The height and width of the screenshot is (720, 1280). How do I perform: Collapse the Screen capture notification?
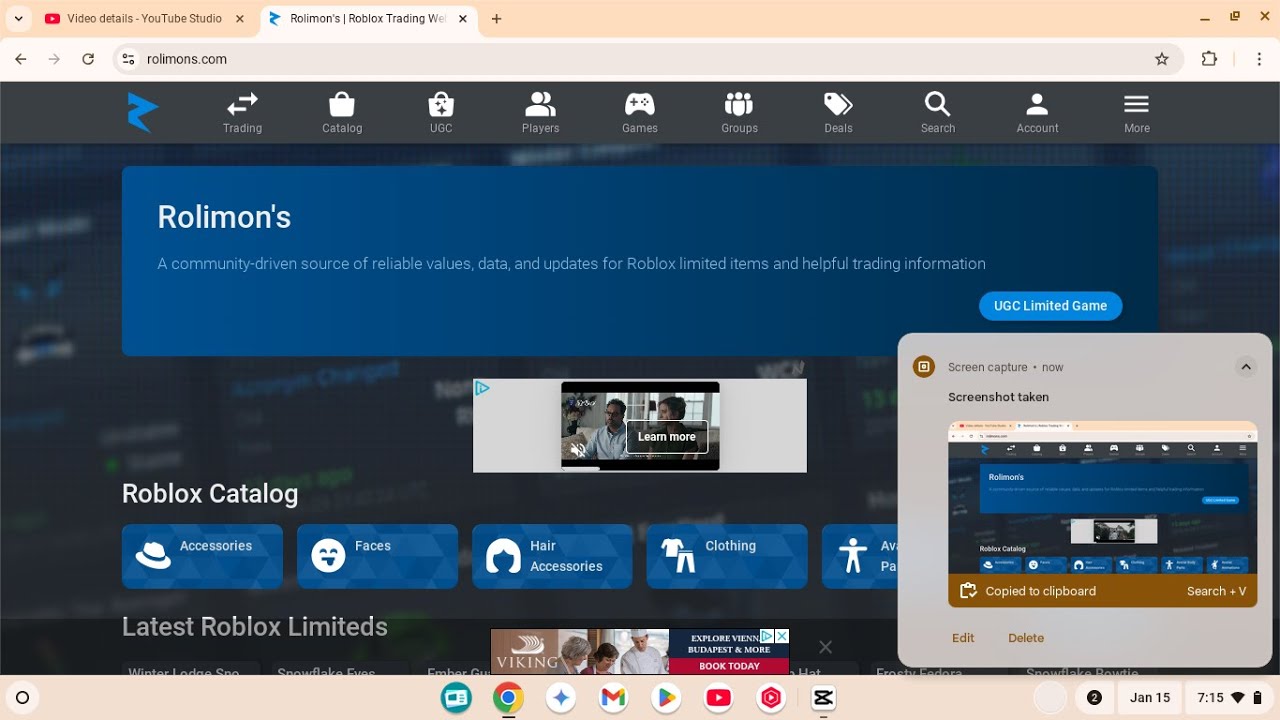pyautogui.click(x=1246, y=367)
